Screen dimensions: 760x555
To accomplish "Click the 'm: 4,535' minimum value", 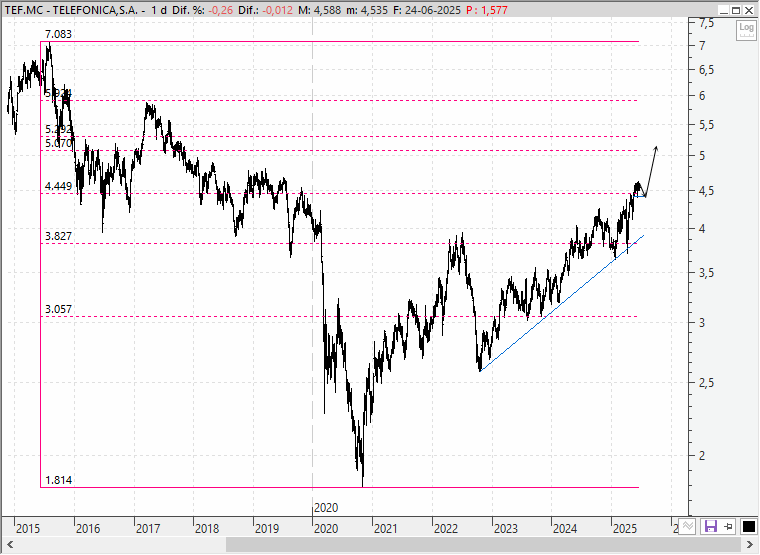I will (367, 10).
